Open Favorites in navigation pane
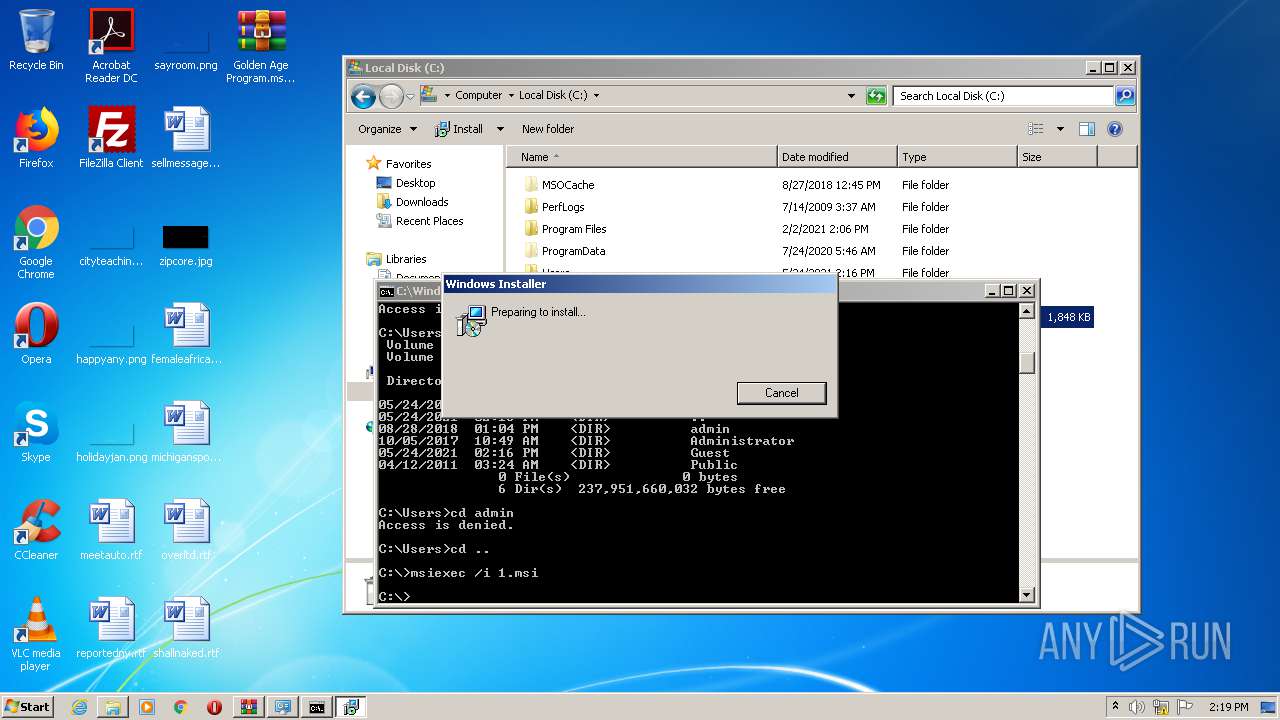This screenshot has height=720, width=1280. 408,164
